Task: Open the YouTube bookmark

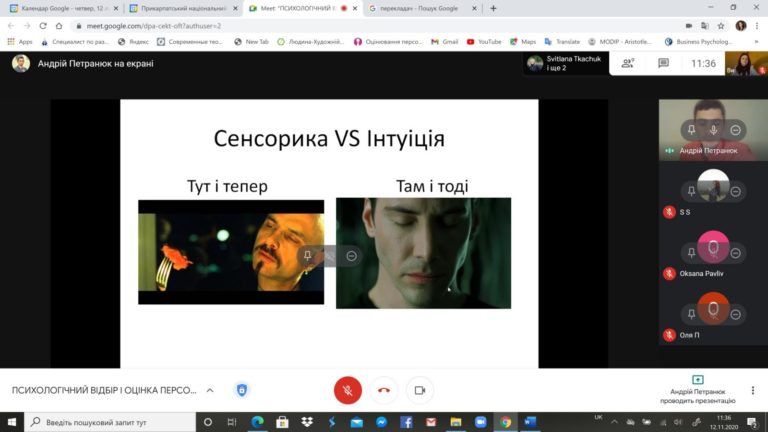Action: pyautogui.click(x=483, y=42)
